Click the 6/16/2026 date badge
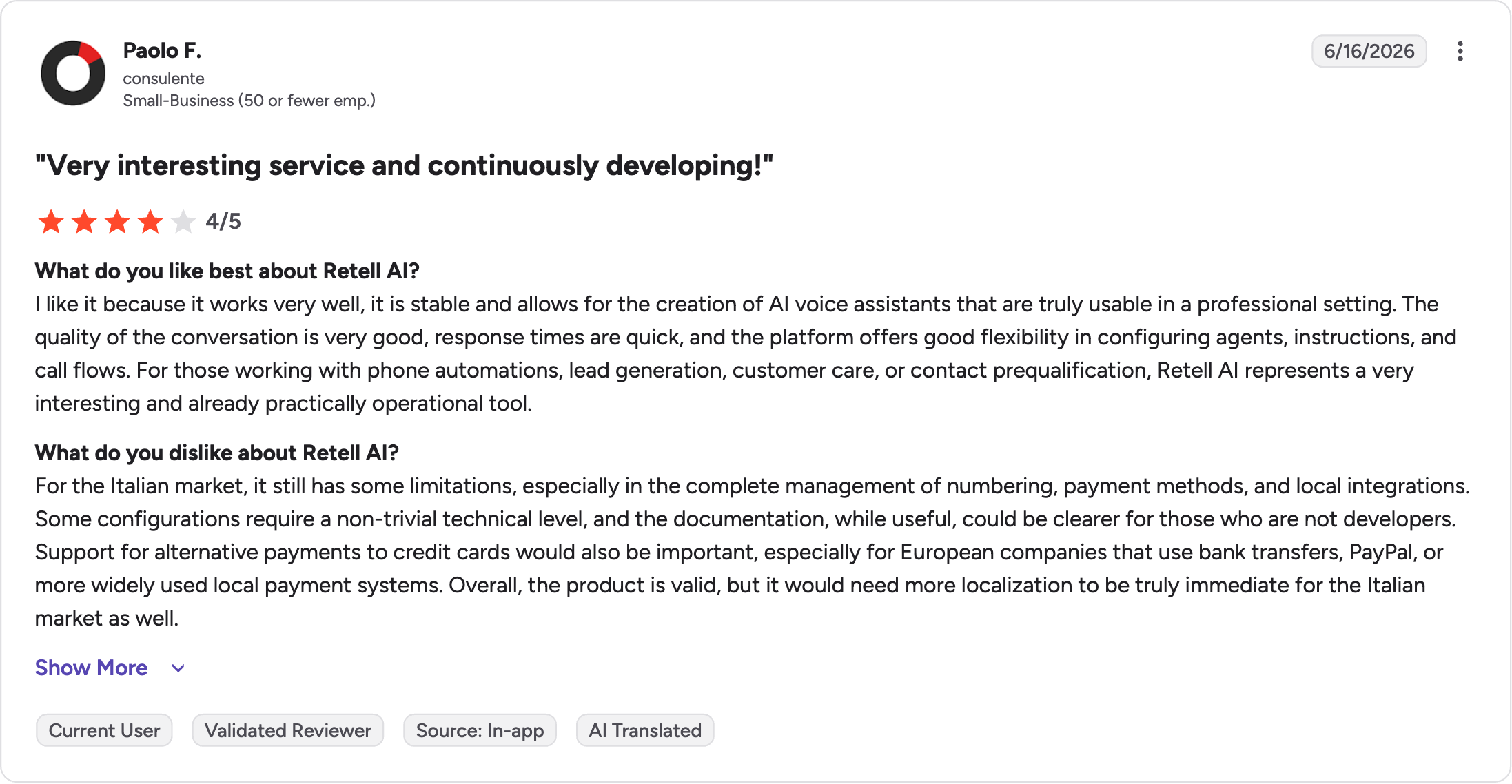 click(x=1369, y=51)
